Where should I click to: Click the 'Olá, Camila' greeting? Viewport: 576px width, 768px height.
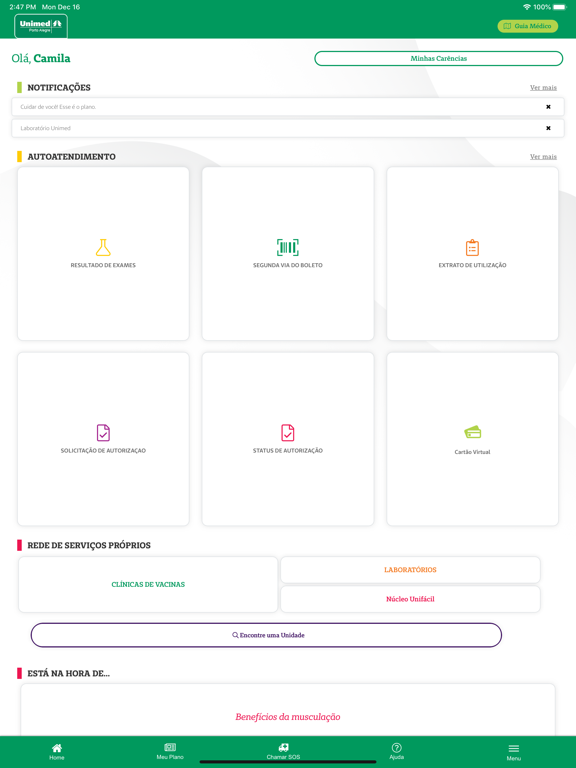(x=41, y=58)
